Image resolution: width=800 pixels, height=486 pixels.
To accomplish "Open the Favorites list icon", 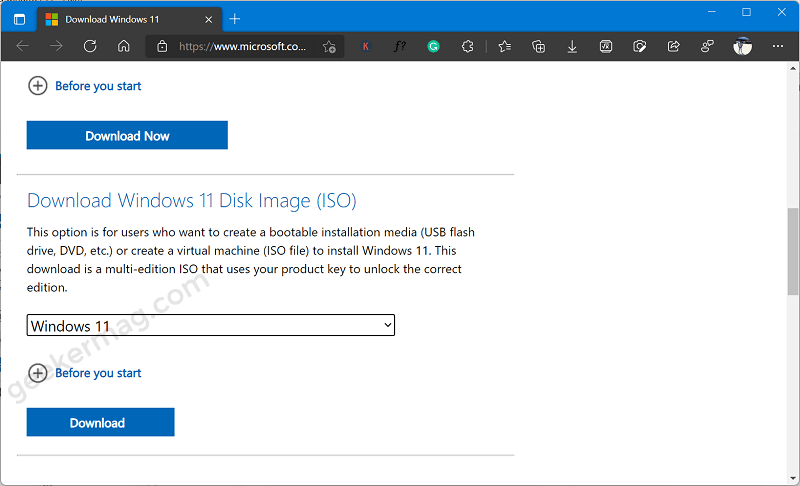I will tap(505, 46).
